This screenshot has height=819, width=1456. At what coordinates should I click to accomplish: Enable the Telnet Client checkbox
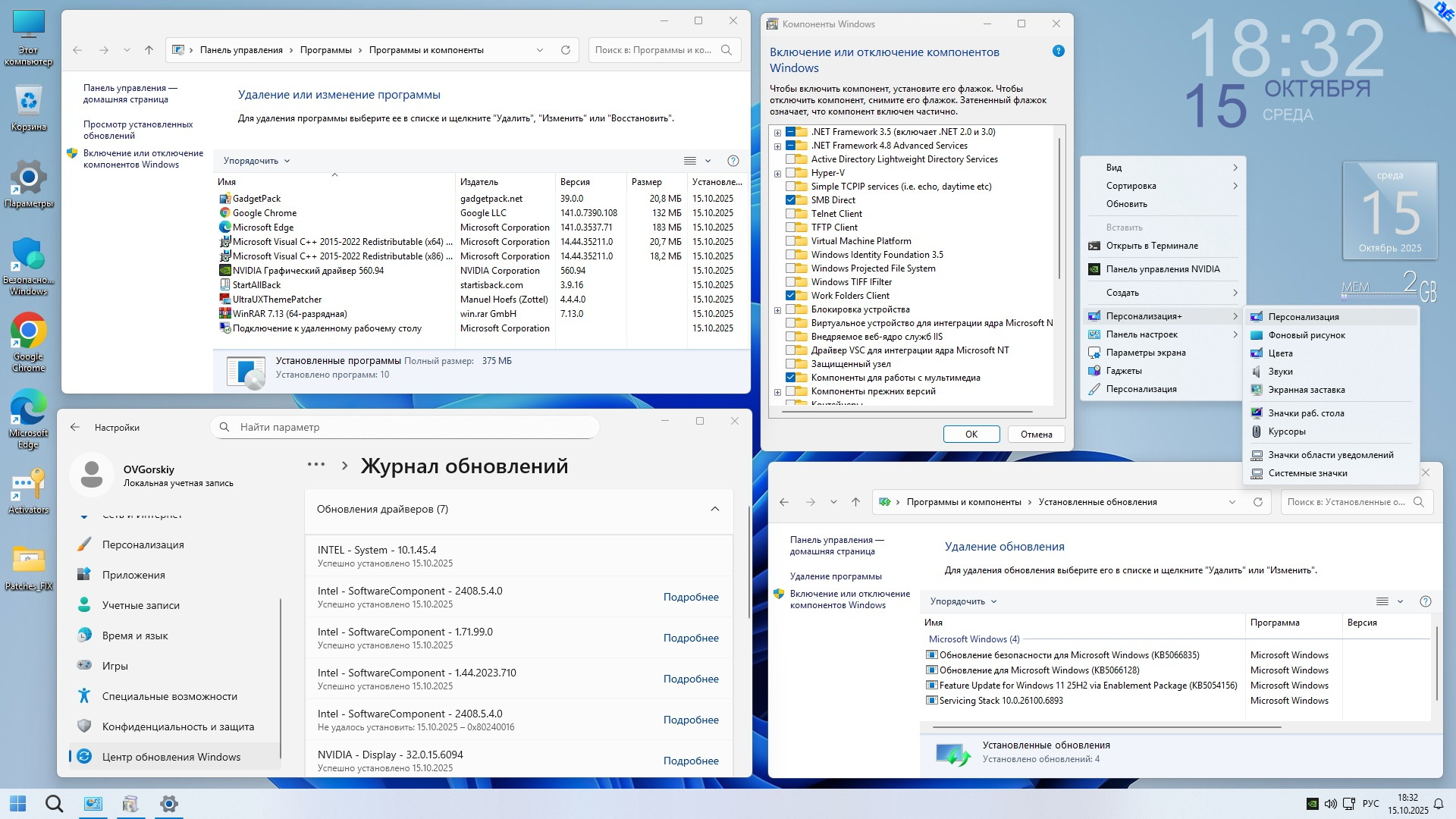(791, 214)
